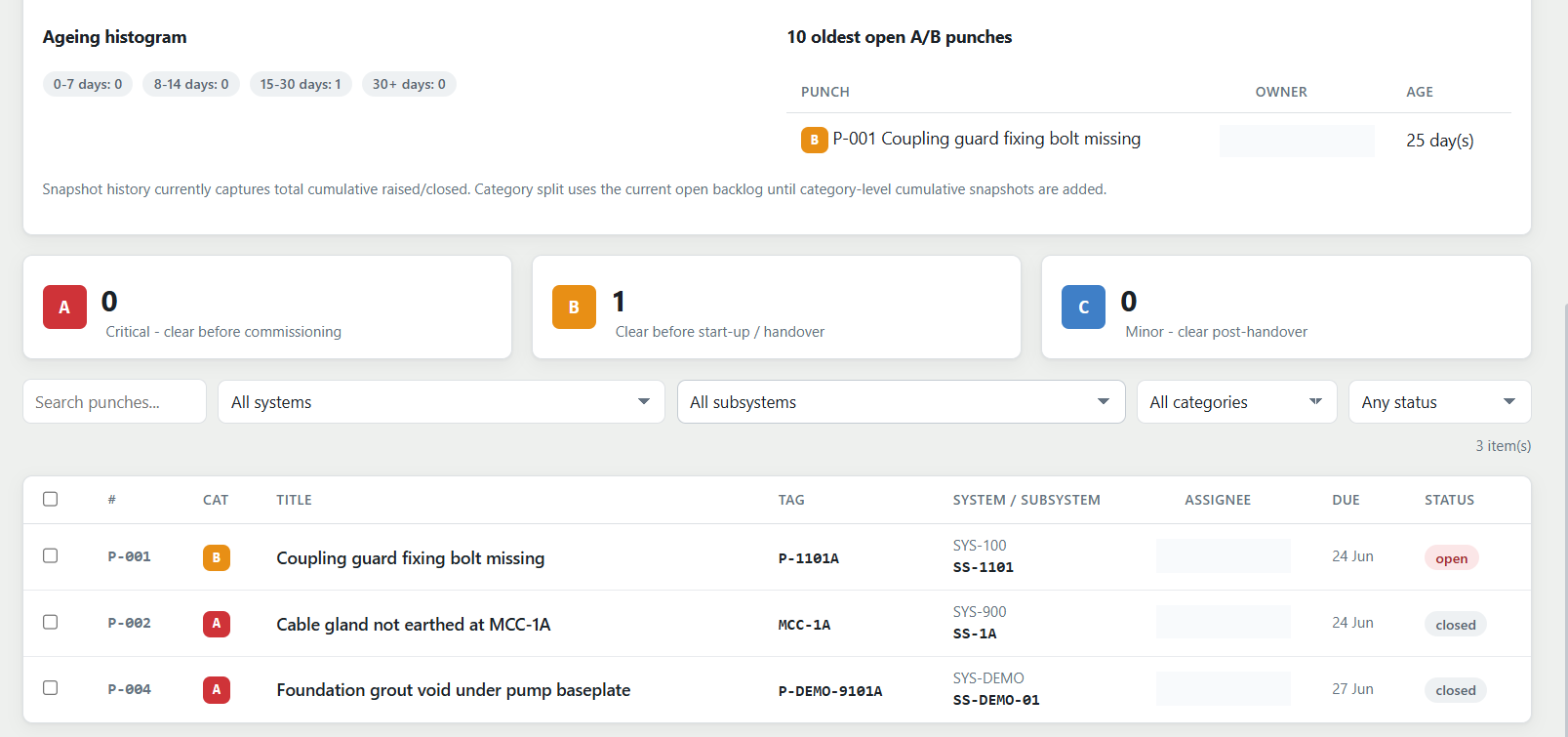Tick the checkbox for punch P-004
This screenshot has width=1568, height=737.
pyautogui.click(x=51, y=688)
